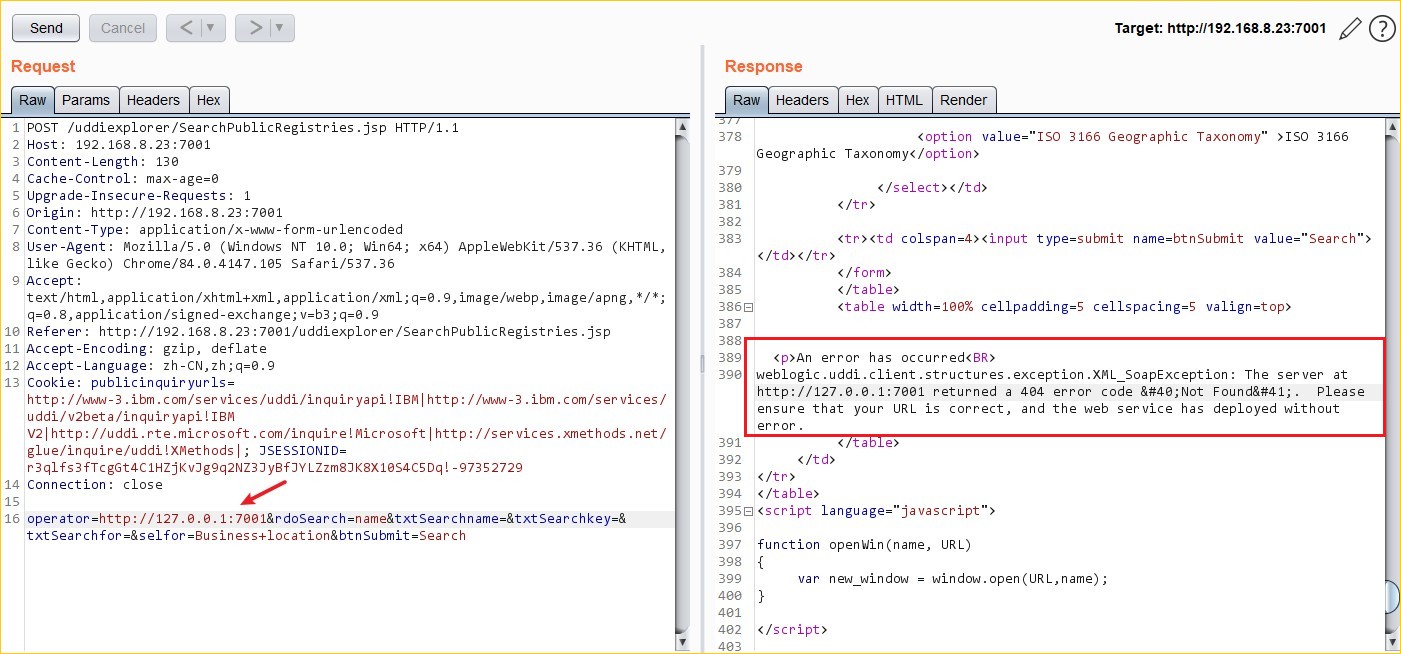The image size is (1401, 654).
Task: Click the JSESSIONID cookie value
Action: (x=275, y=468)
